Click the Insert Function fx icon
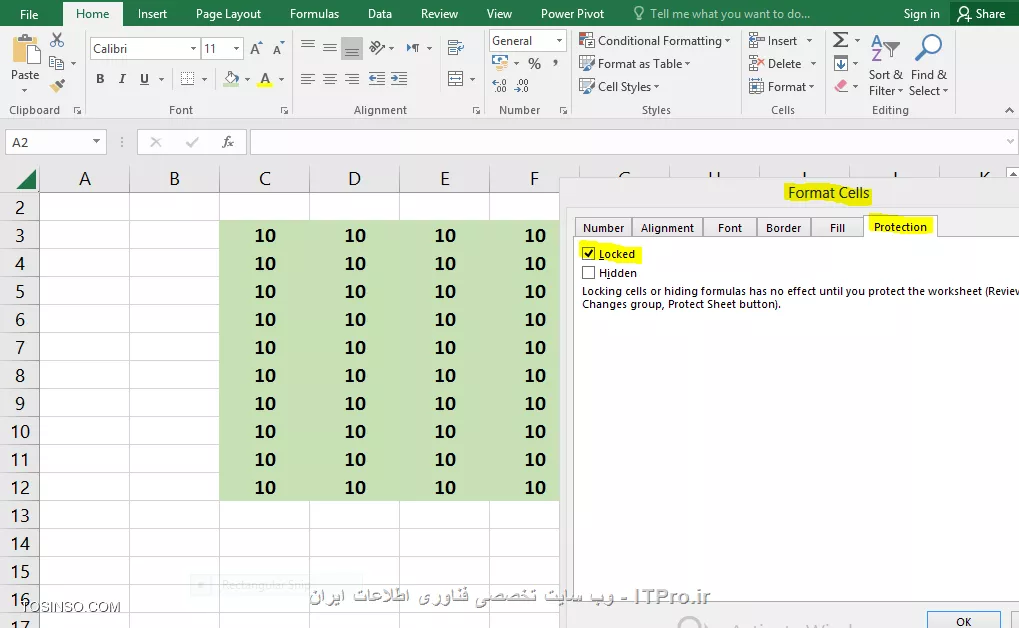The height and width of the screenshot is (628, 1019). click(x=227, y=142)
